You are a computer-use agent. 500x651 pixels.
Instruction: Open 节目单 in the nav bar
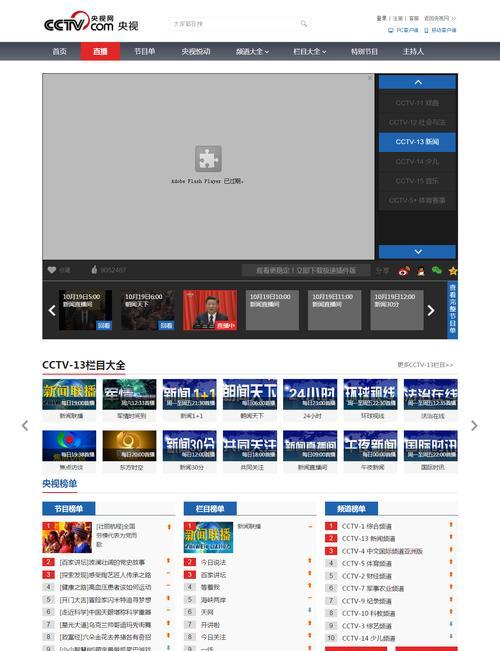point(144,51)
